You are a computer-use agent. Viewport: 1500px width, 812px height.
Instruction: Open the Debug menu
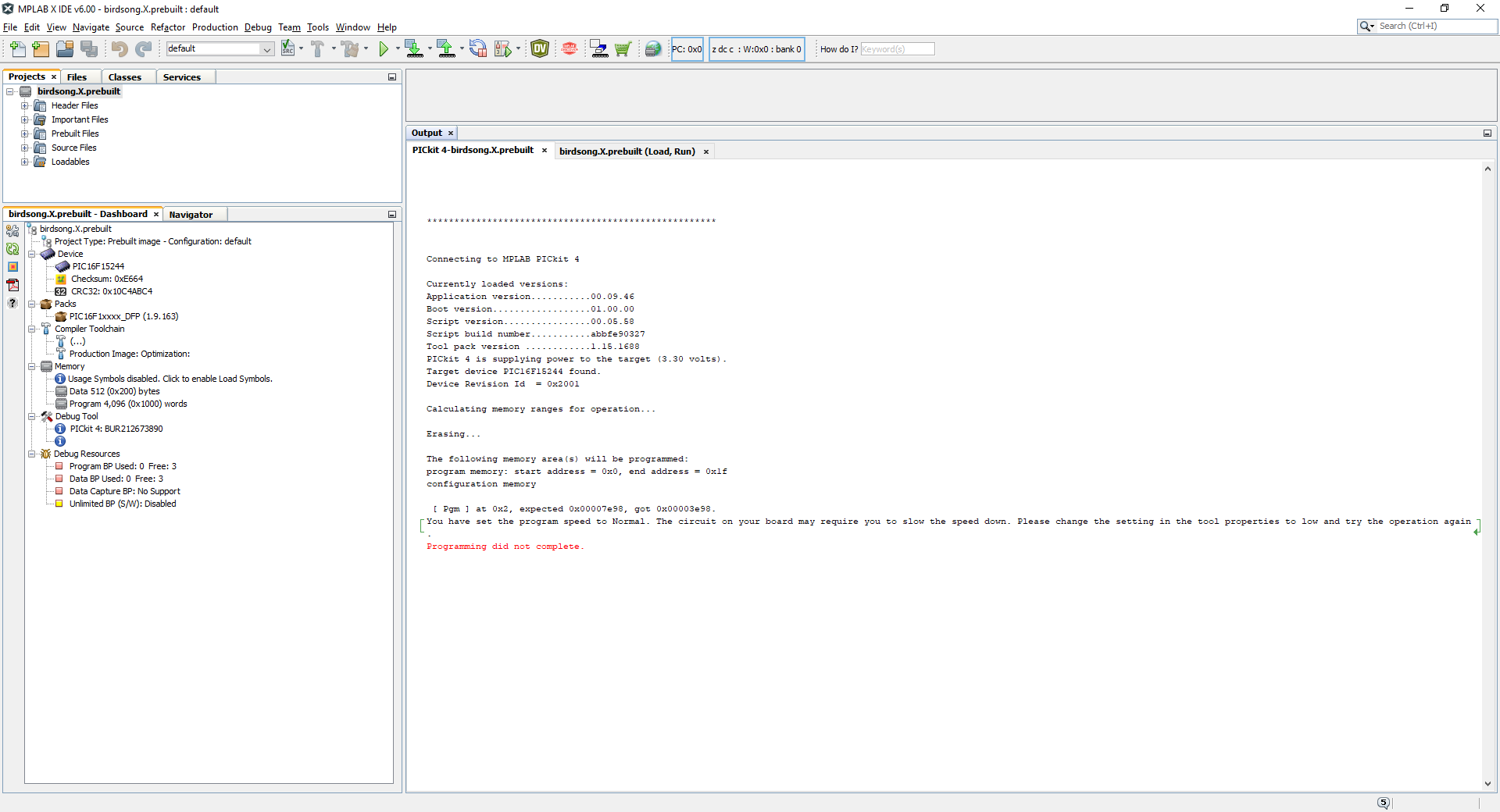coord(258,27)
